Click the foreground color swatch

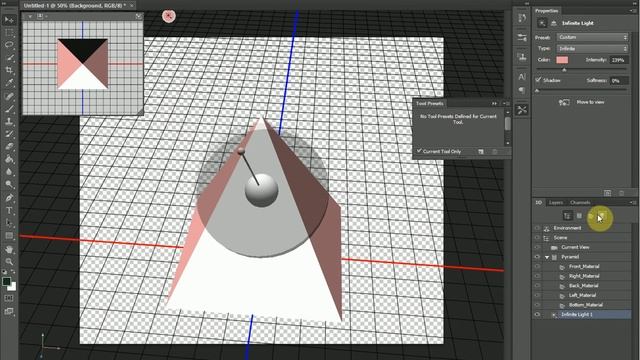[x=6, y=281]
